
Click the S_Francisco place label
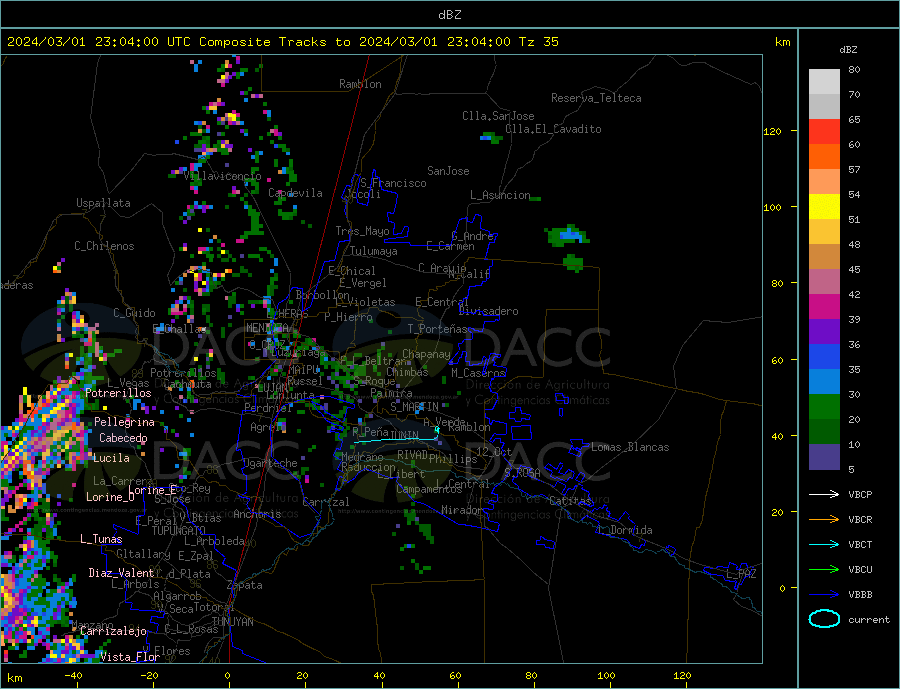coord(393,183)
